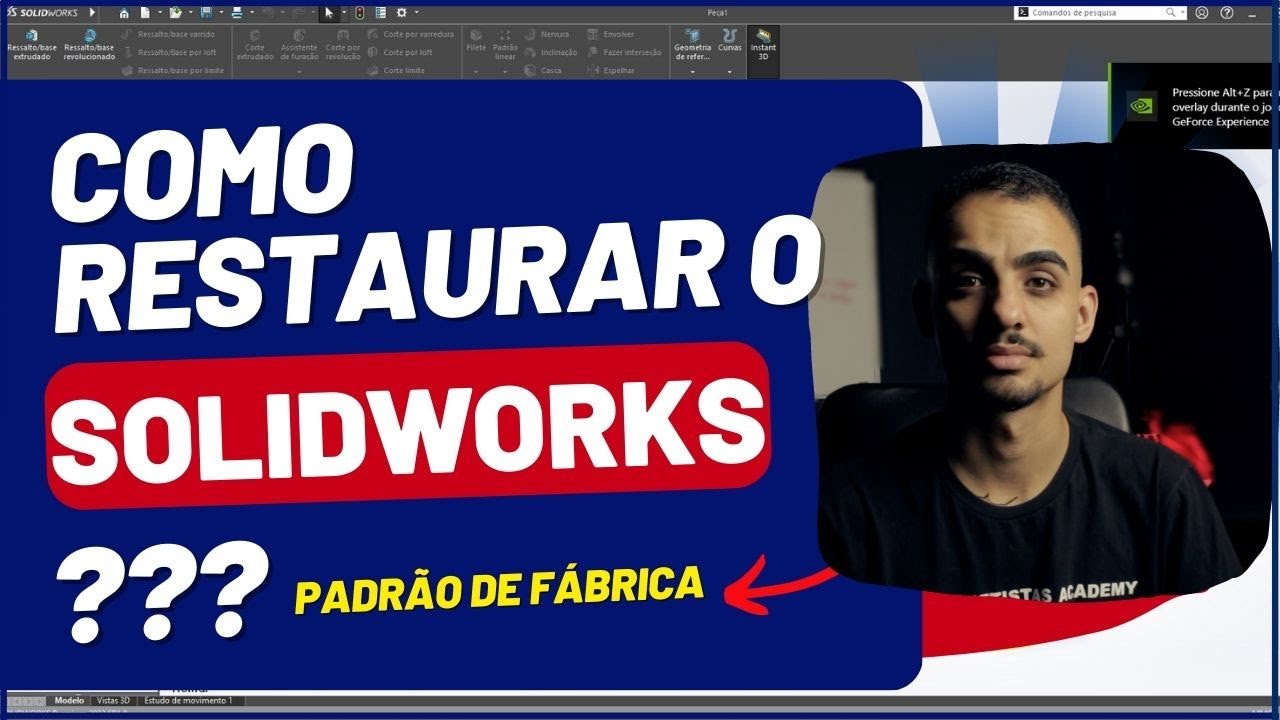1280x720 pixels.
Task: Choose the Espelhar command
Action: [611, 70]
